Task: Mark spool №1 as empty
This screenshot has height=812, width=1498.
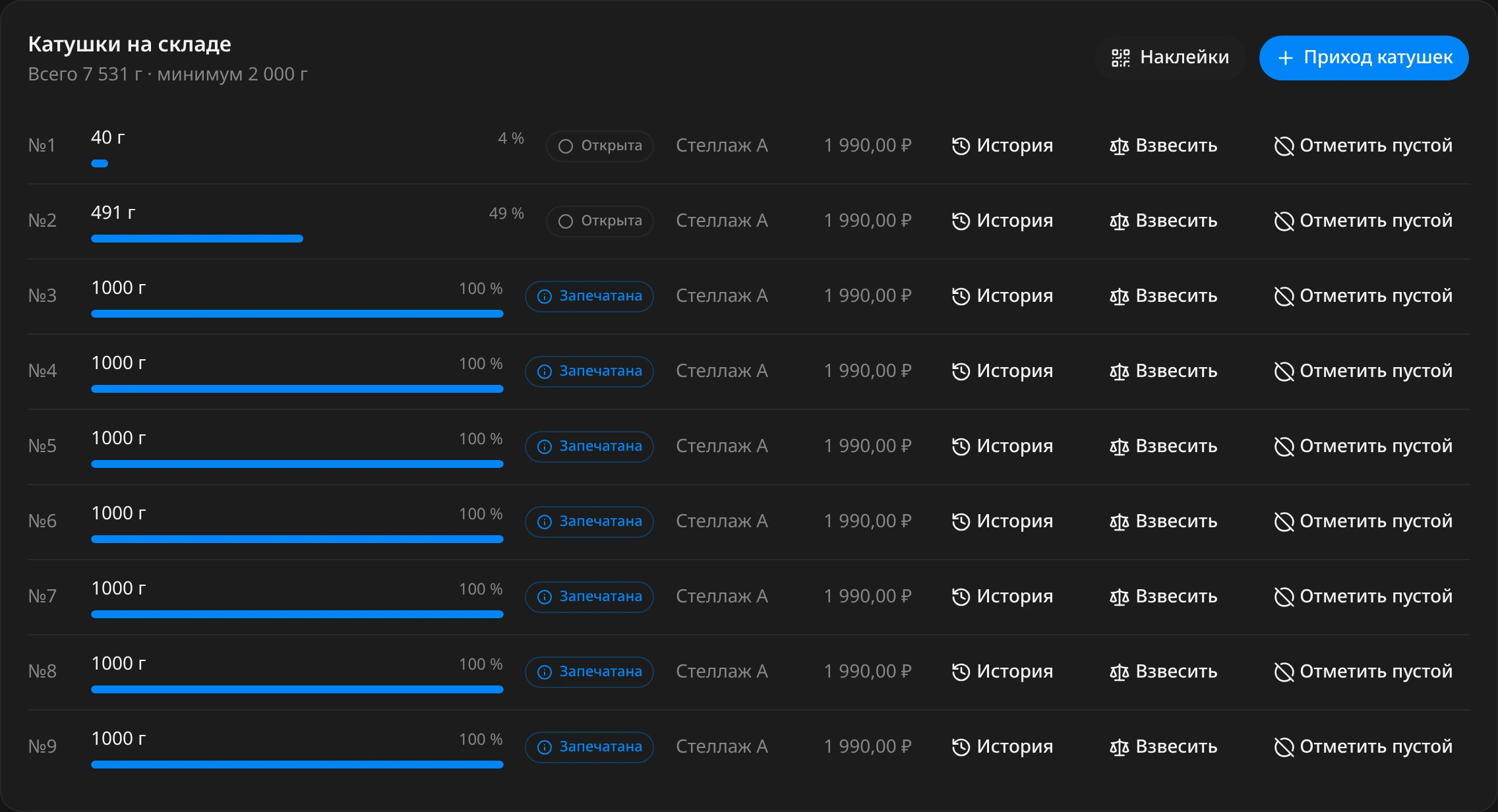Action: 1363,146
